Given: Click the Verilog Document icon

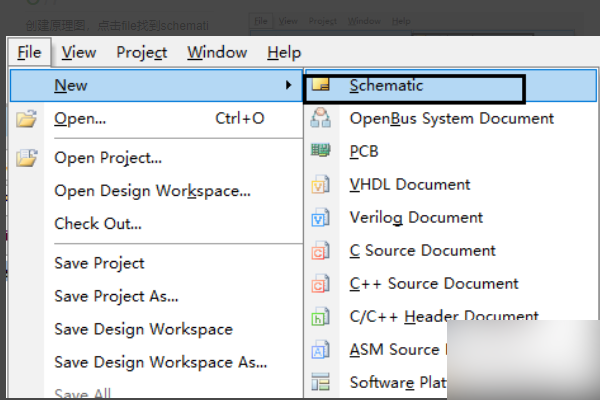Looking at the screenshot, I should (321, 218).
